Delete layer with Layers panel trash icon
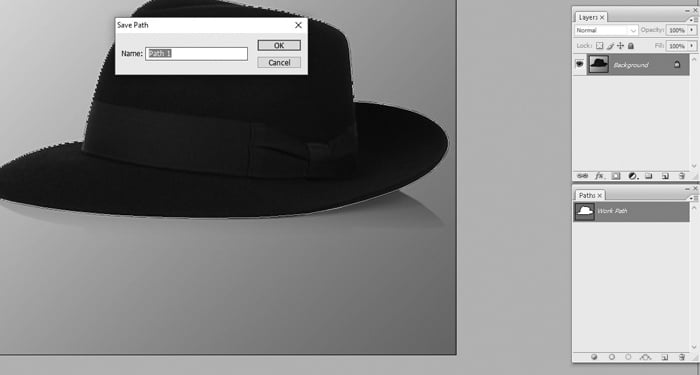700x375 pixels. pos(682,176)
